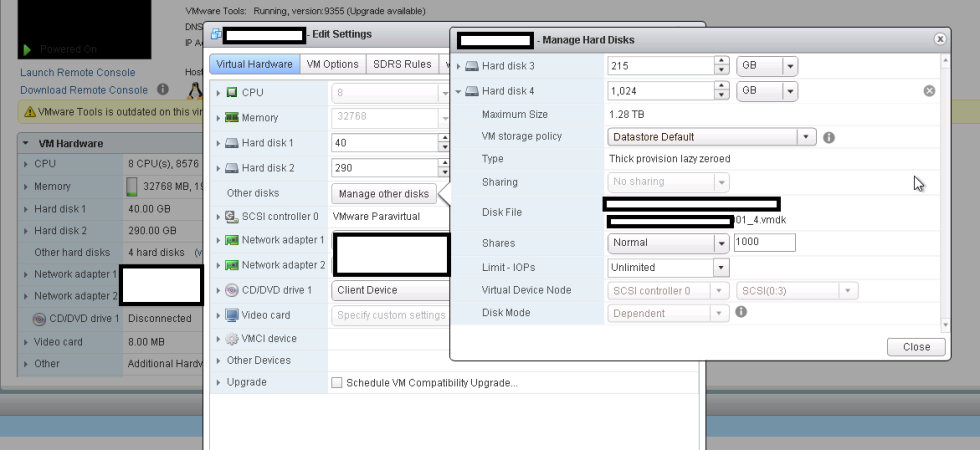Select the 'Thick provision lazy zeroed' text
The image size is (980, 450).
tap(669, 159)
